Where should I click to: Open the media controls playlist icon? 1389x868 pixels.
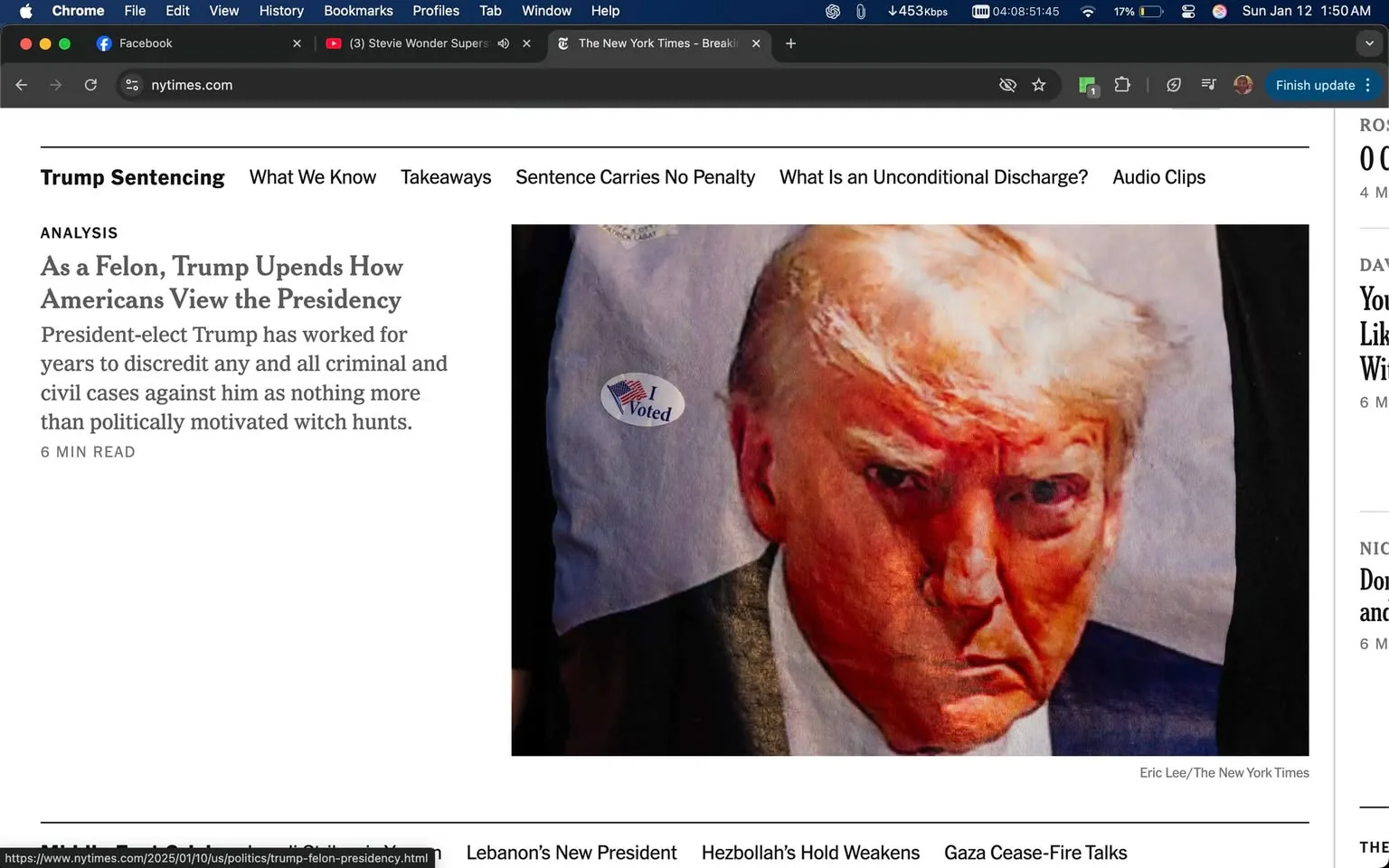[x=1208, y=85]
